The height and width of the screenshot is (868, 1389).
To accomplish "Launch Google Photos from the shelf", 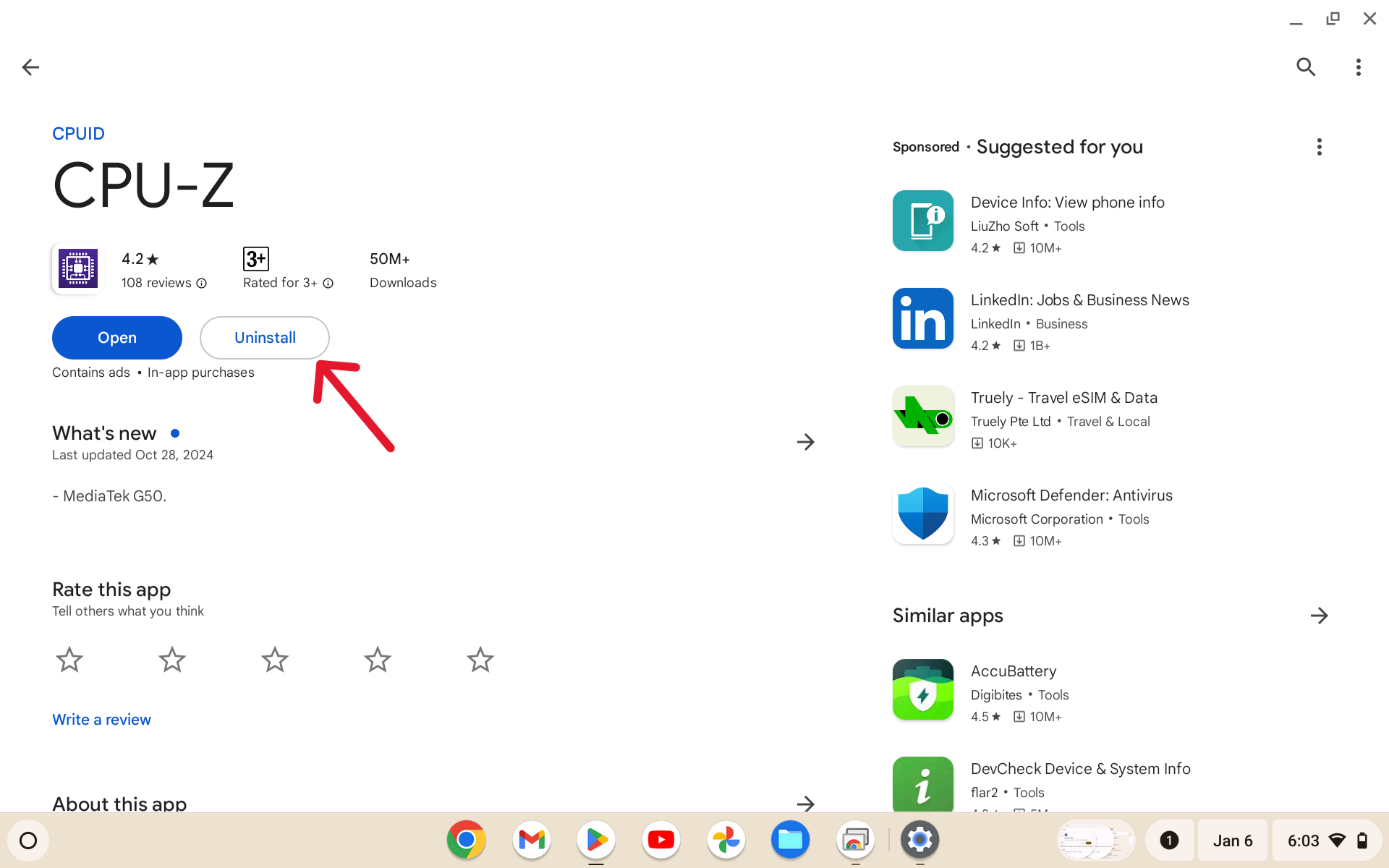I will tap(726, 840).
